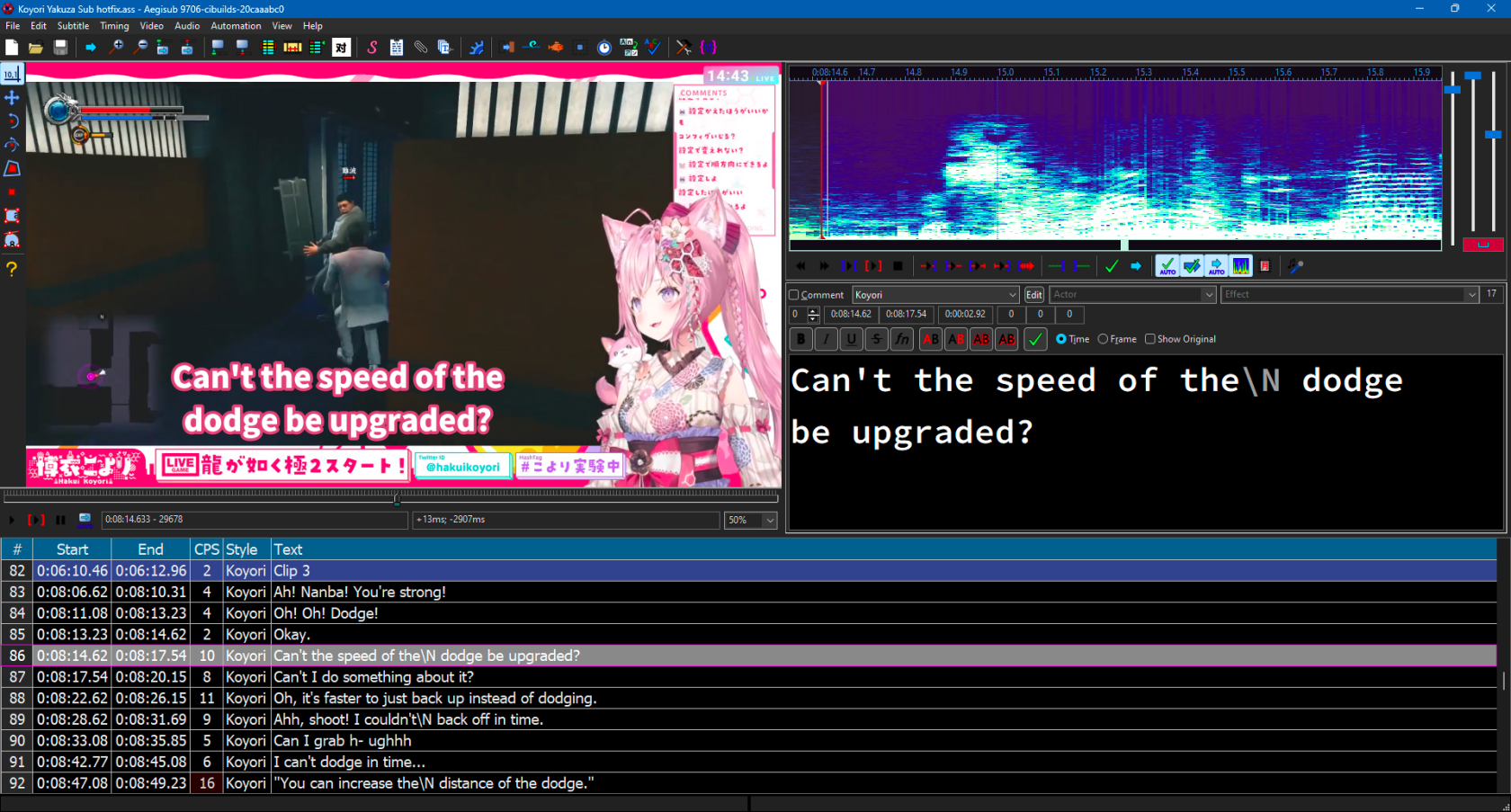The height and width of the screenshot is (812, 1511).
Task: Click the video seek bar
Action: [x=391, y=495]
